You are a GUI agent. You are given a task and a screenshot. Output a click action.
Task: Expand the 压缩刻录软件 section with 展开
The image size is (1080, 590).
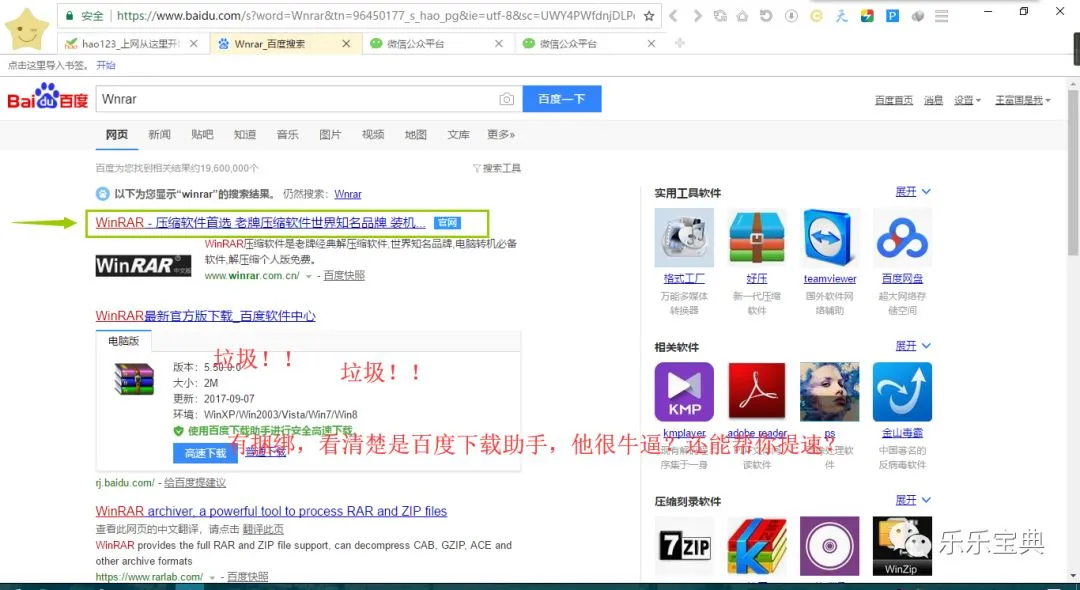(x=913, y=500)
